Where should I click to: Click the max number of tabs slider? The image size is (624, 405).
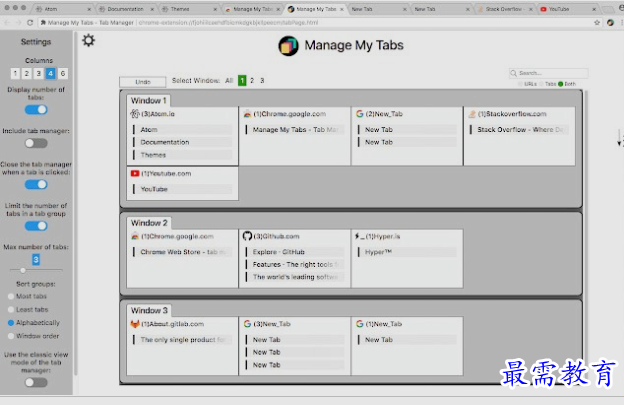click(x=36, y=270)
